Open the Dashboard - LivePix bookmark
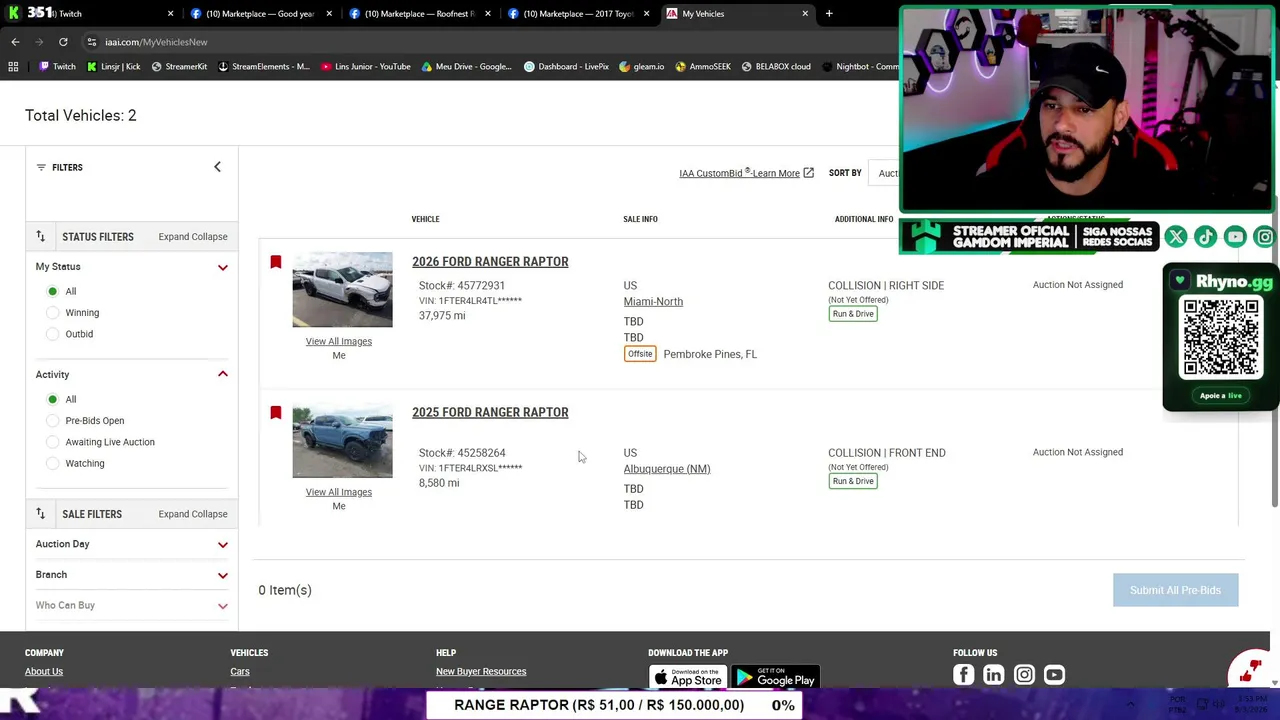 point(566,67)
